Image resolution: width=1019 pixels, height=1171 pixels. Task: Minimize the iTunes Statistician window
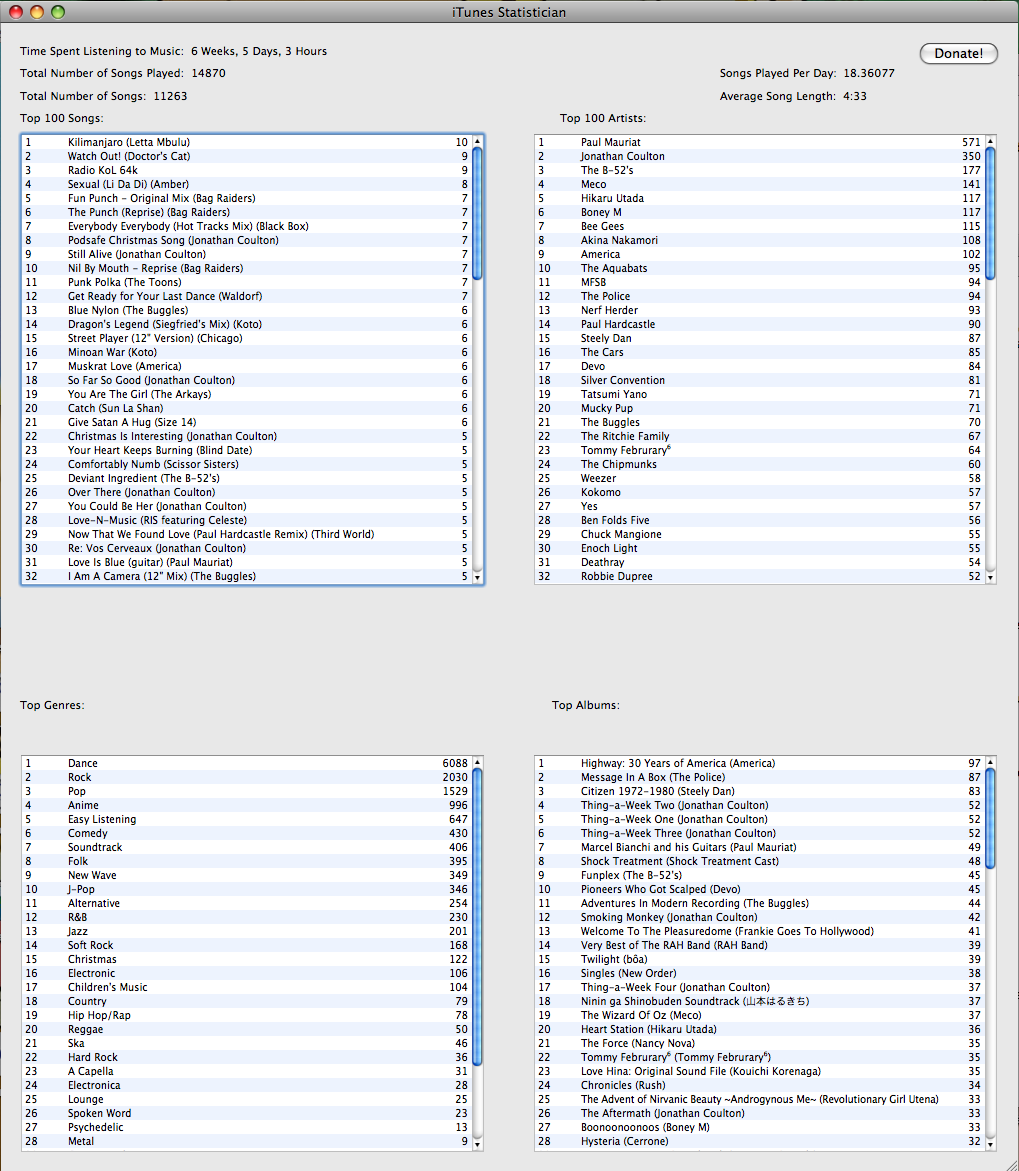coord(37,12)
